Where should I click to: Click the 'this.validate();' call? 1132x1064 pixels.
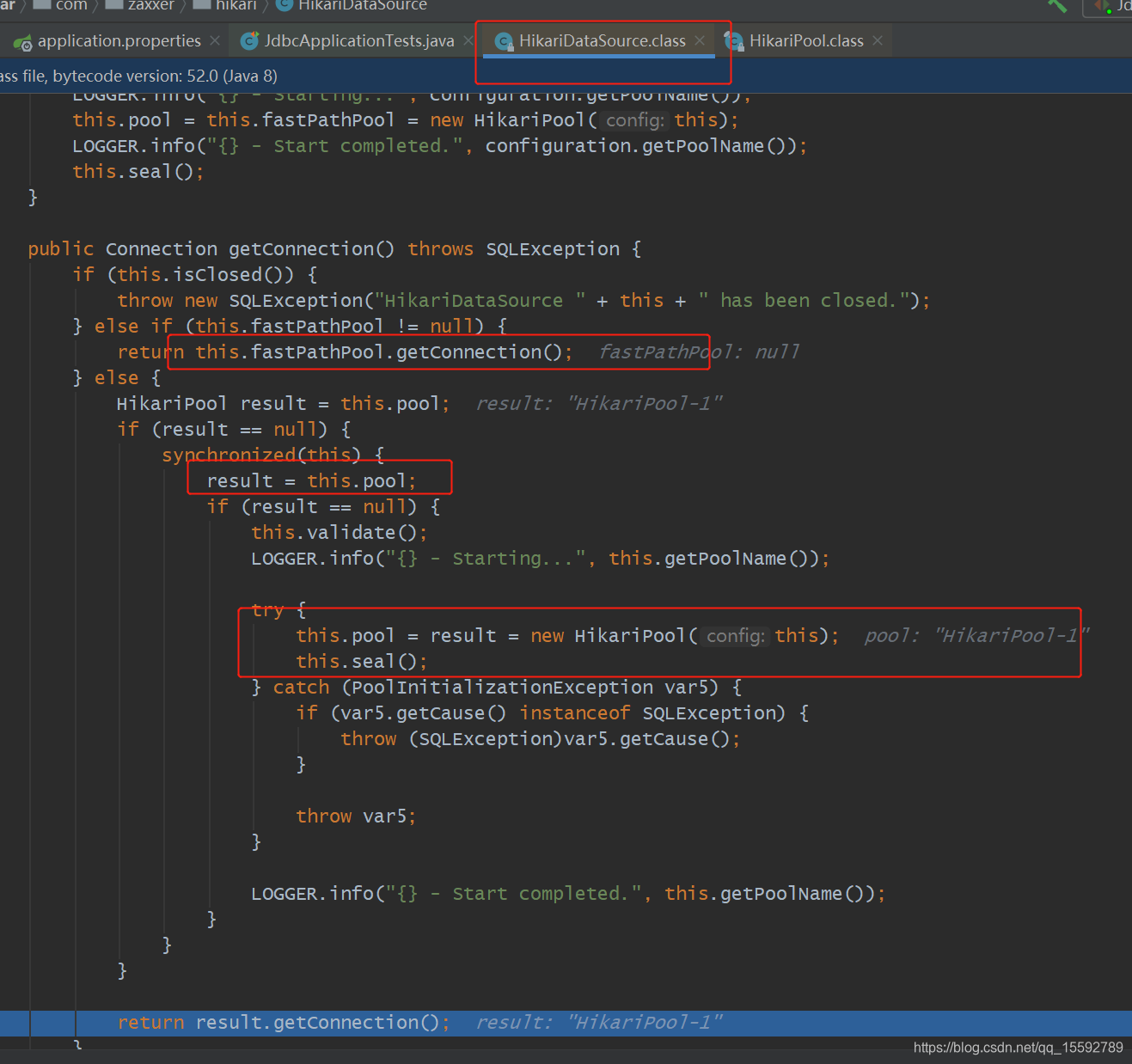coord(340,533)
